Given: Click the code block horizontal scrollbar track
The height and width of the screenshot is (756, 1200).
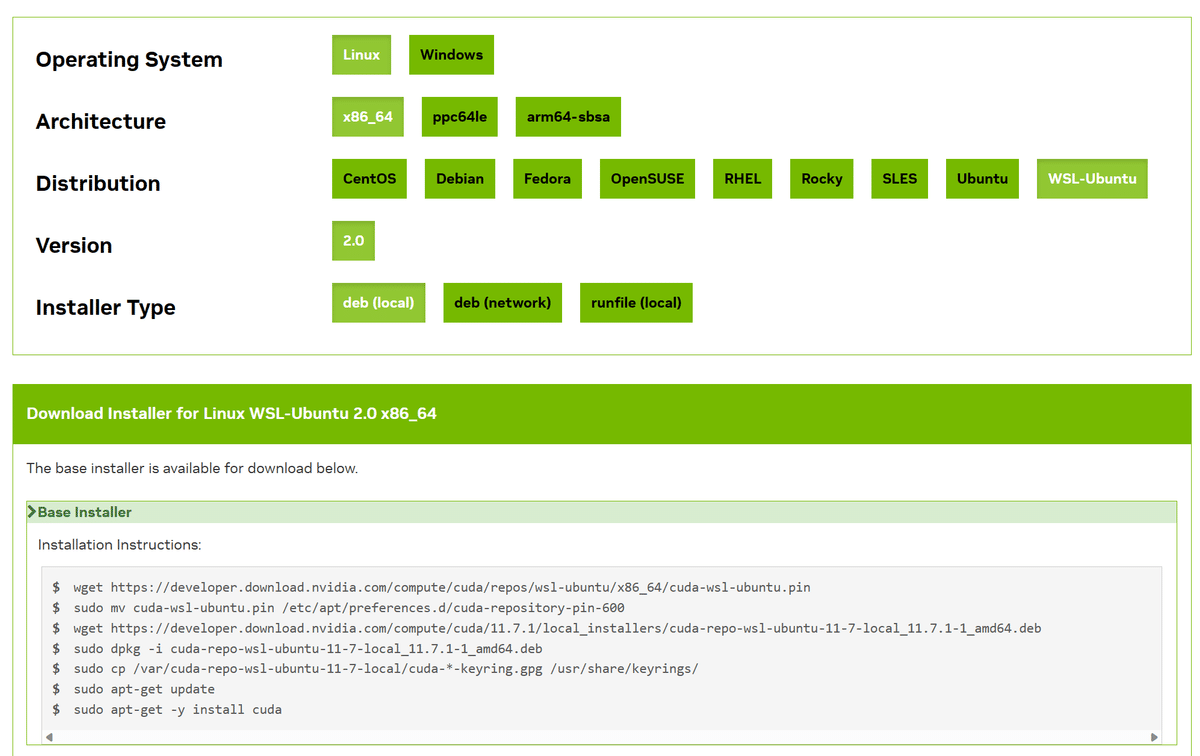Looking at the screenshot, I should tap(601, 737).
